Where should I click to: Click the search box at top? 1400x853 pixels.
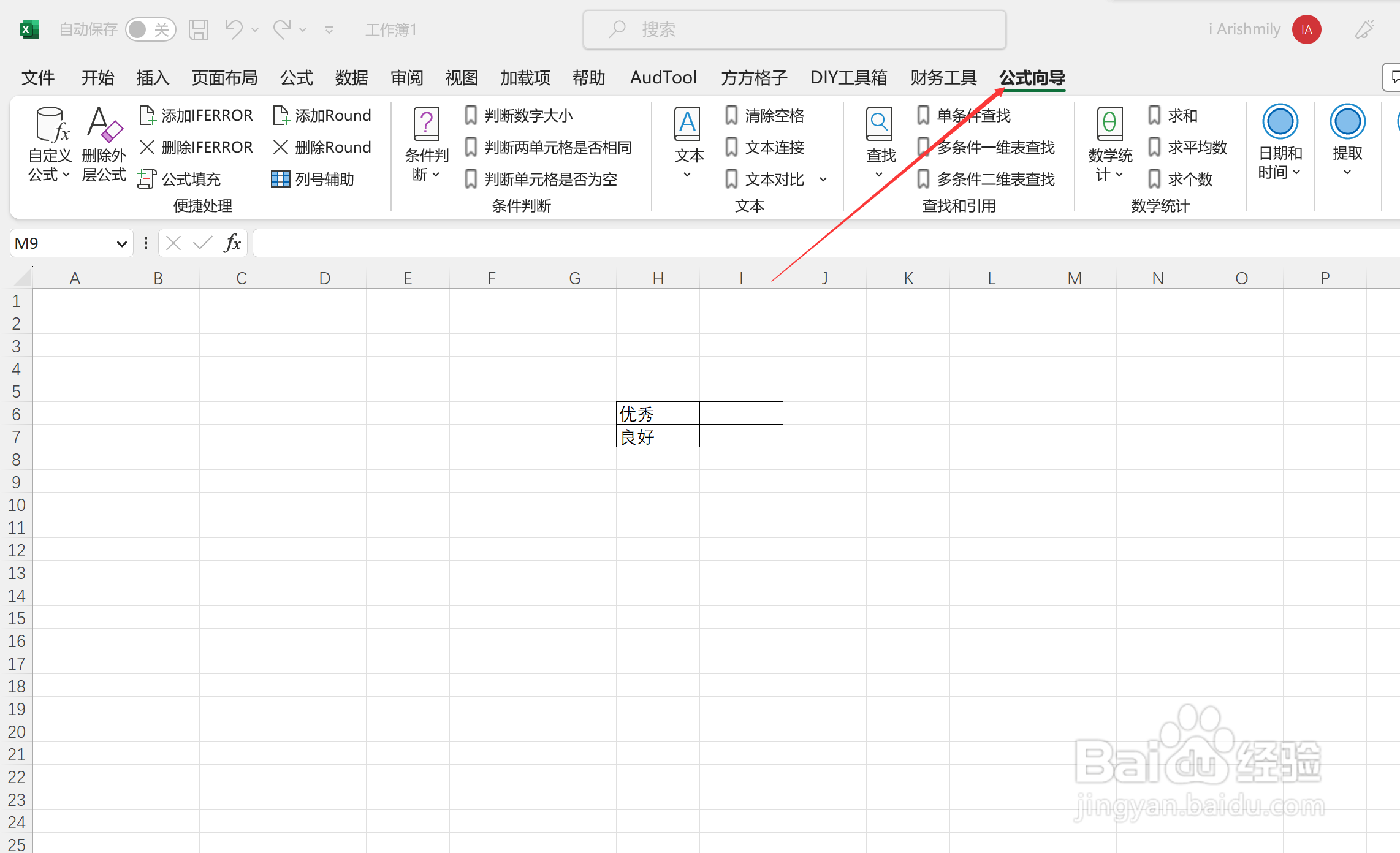pos(794,29)
